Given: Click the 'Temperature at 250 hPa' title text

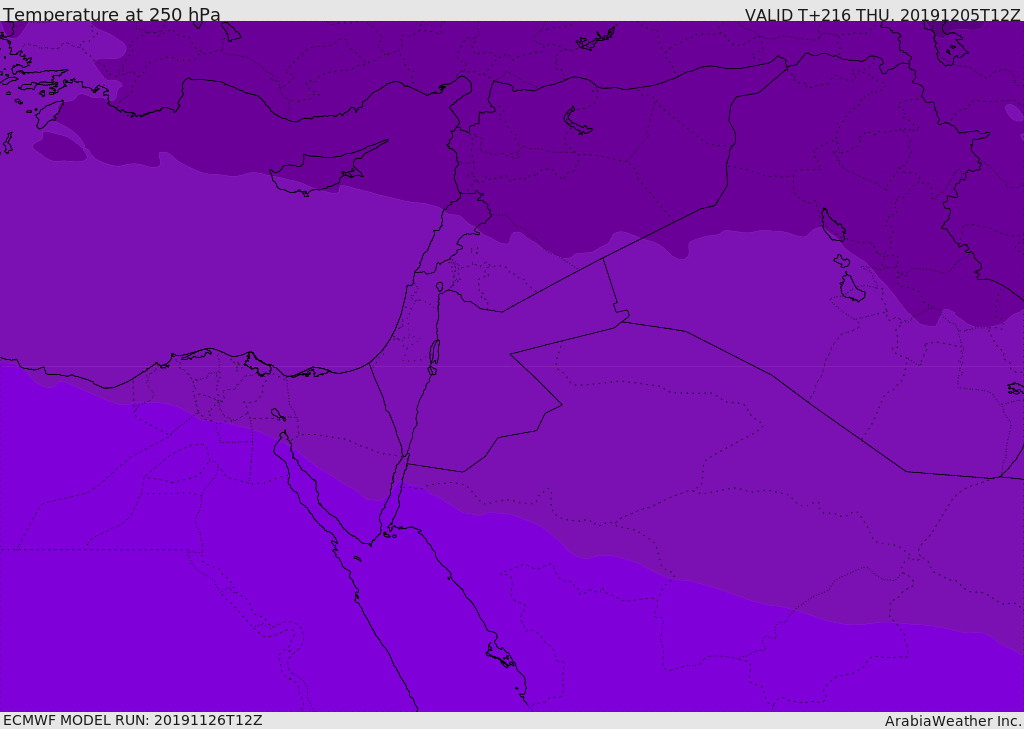Looking at the screenshot, I should point(112,14).
